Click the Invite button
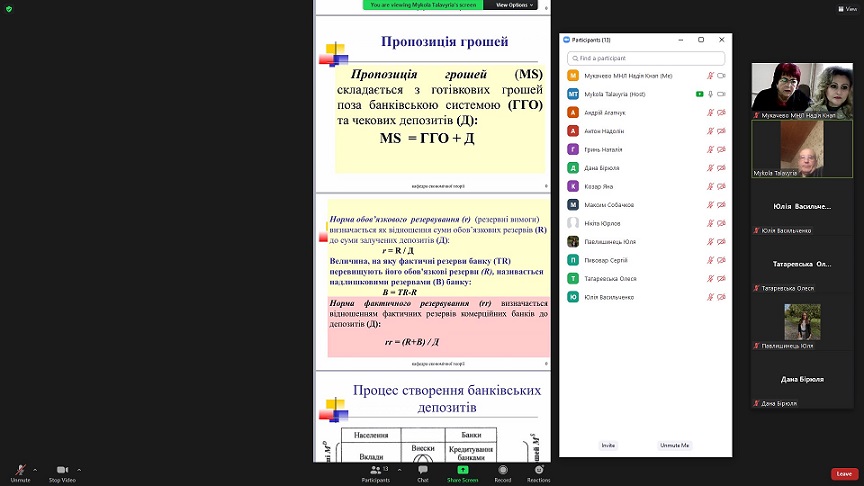Image resolution: width=864 pixels, height=486 pixels. coord(608,445)
